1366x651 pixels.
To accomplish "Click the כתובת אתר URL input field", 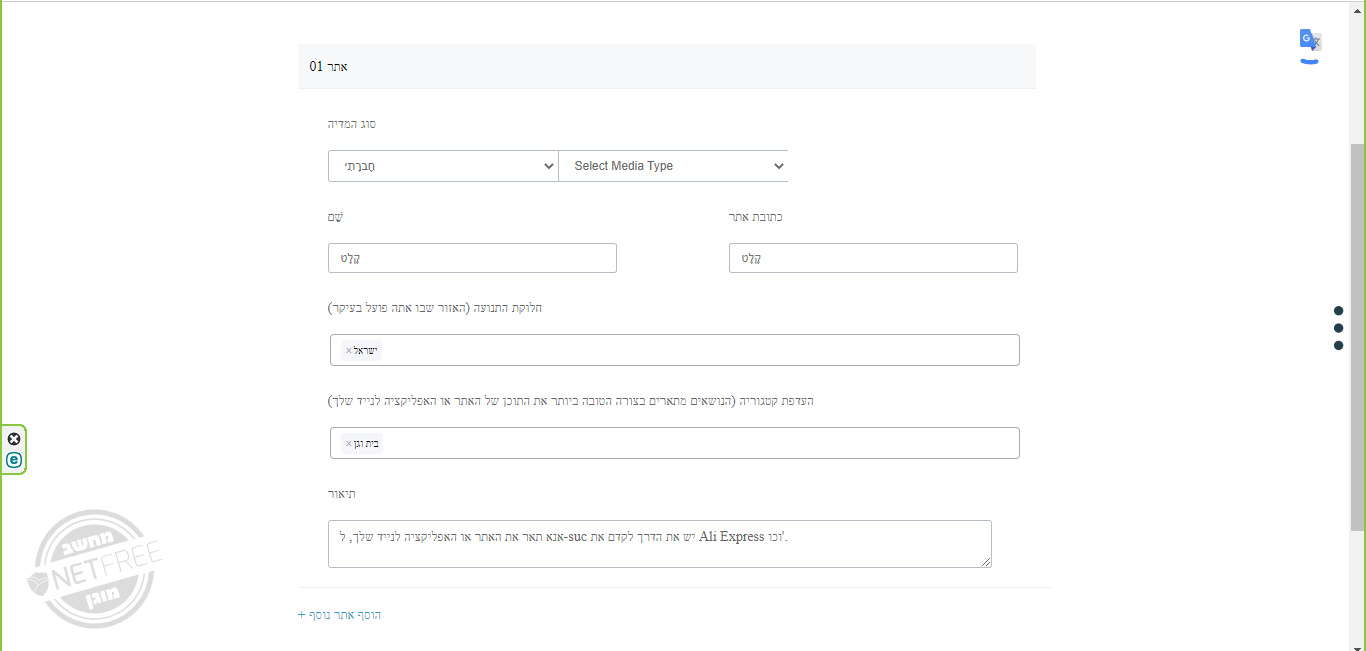I will [x=873, y=258].
